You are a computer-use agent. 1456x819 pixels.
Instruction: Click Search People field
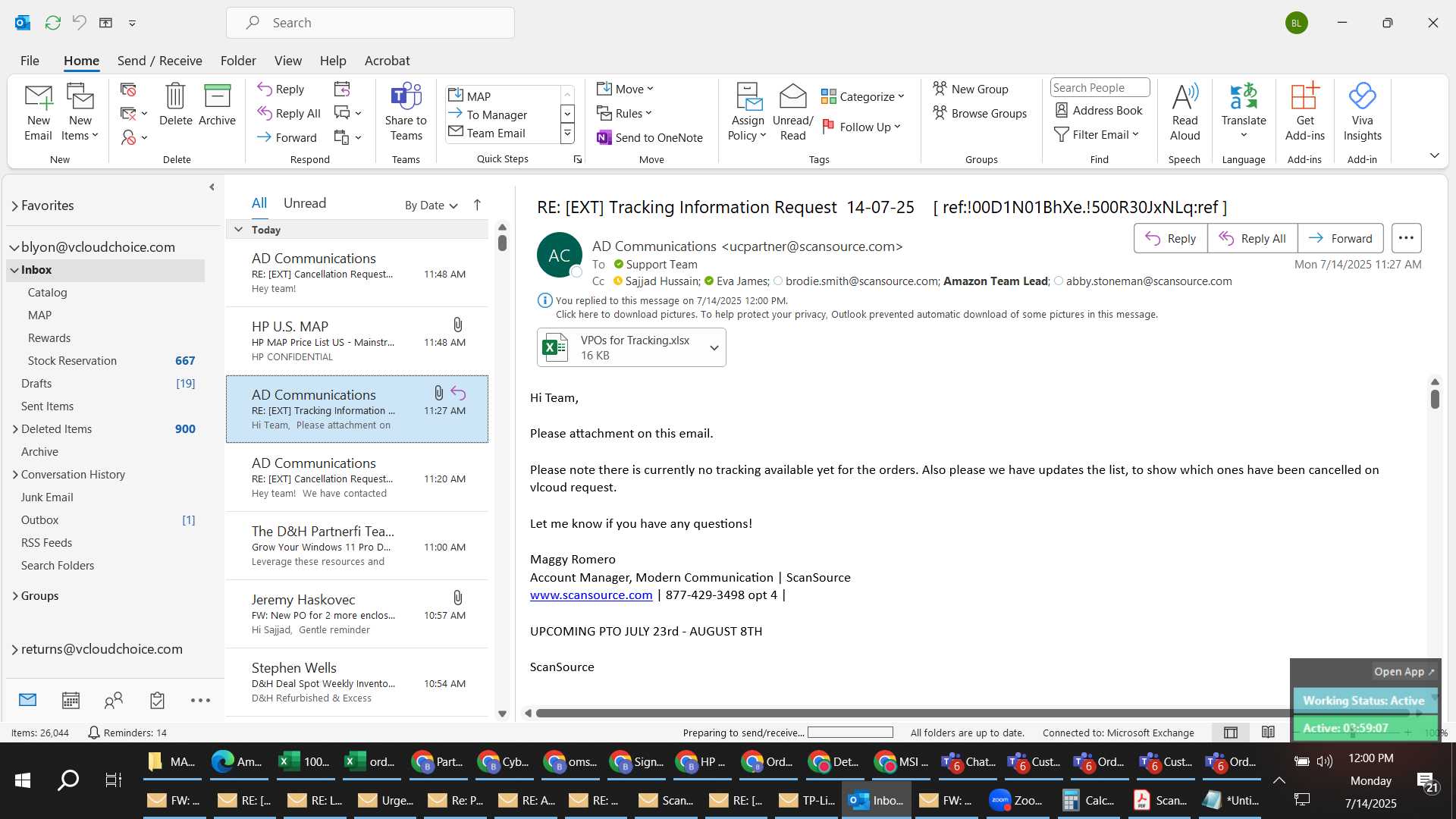(x=1100, y=88)
